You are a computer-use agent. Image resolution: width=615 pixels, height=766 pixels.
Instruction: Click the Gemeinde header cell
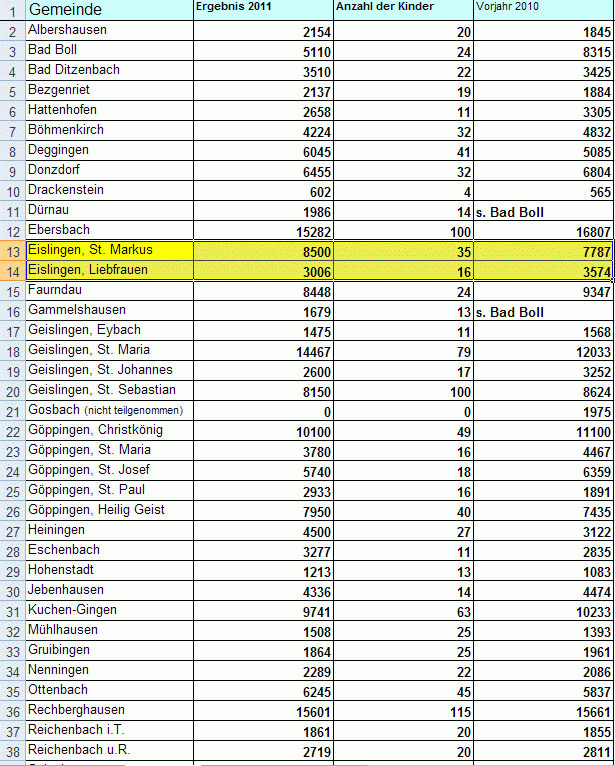[x=108, y=10]
